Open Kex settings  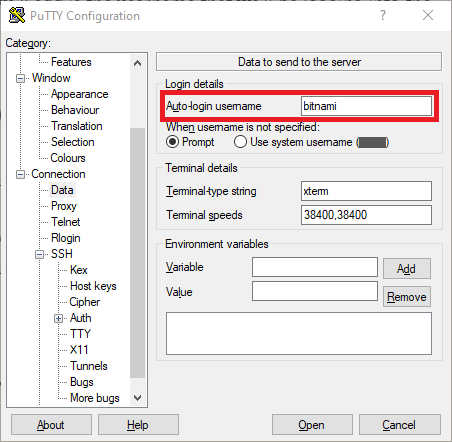coord(79,270)
